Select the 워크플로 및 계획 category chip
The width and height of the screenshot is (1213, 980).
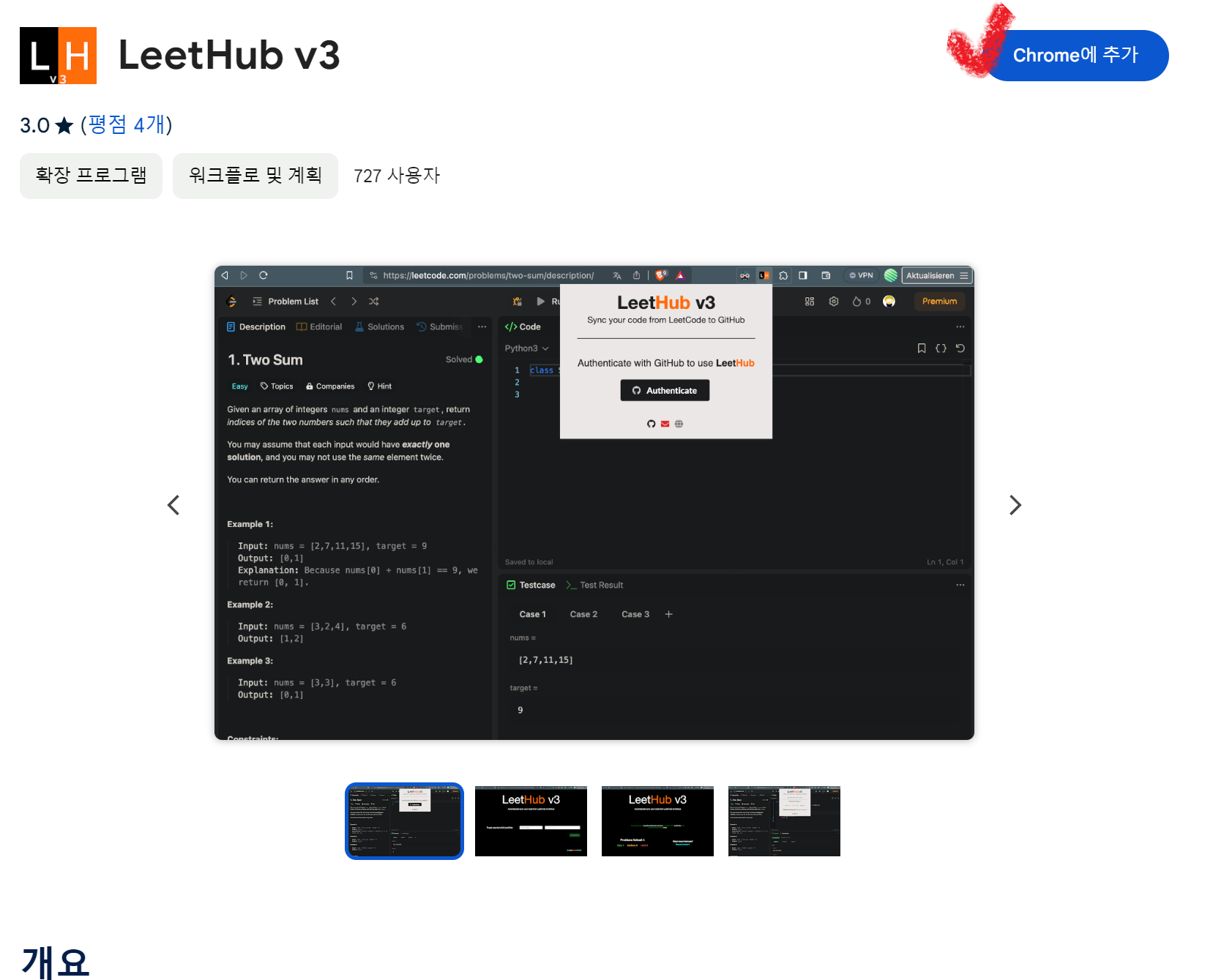[255, 176]
